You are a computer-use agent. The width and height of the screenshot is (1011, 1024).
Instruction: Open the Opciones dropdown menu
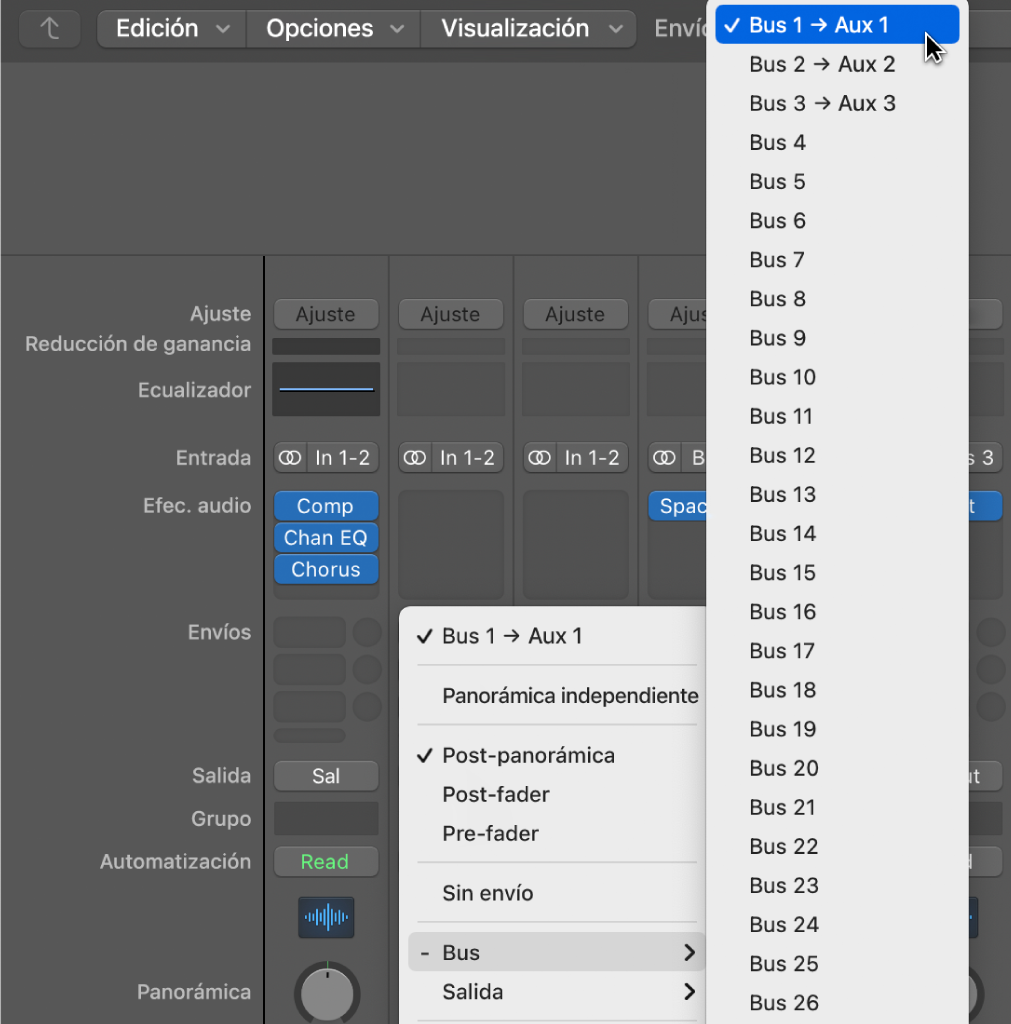pyautogui.click(x=334, y=29)
